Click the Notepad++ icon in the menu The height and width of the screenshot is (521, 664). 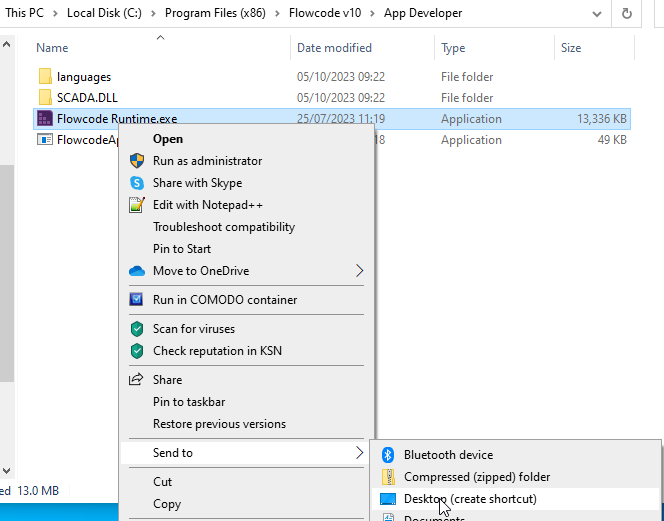pos(137,205)
